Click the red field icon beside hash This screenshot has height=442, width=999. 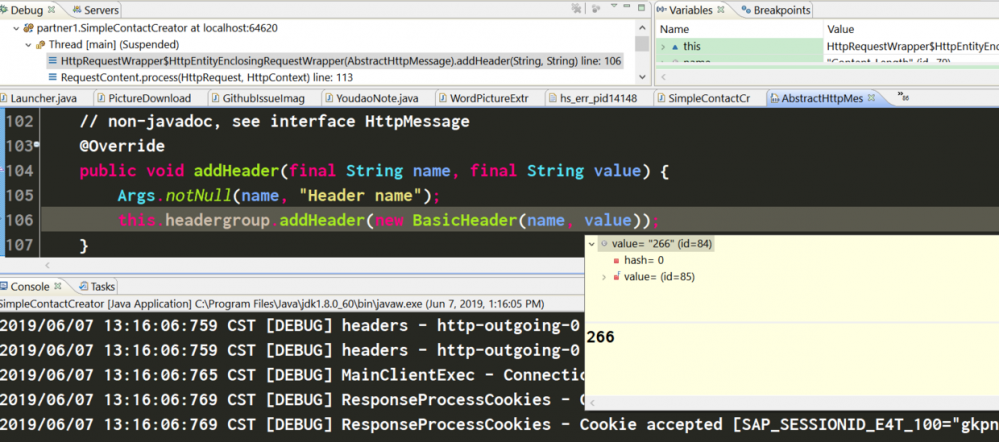point(617,260)
